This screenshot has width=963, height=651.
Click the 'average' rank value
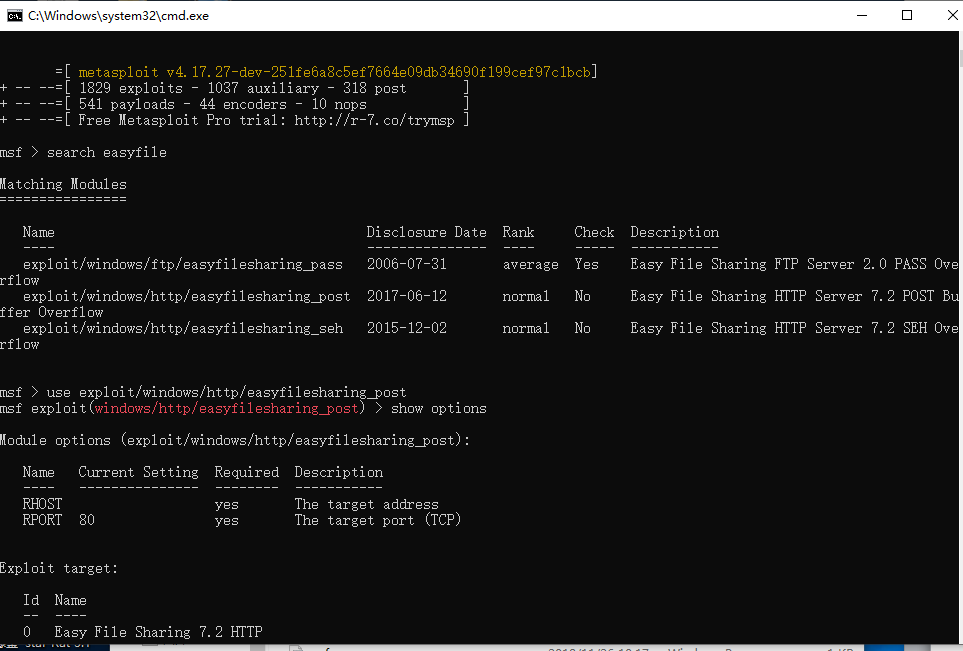[531, 264]
